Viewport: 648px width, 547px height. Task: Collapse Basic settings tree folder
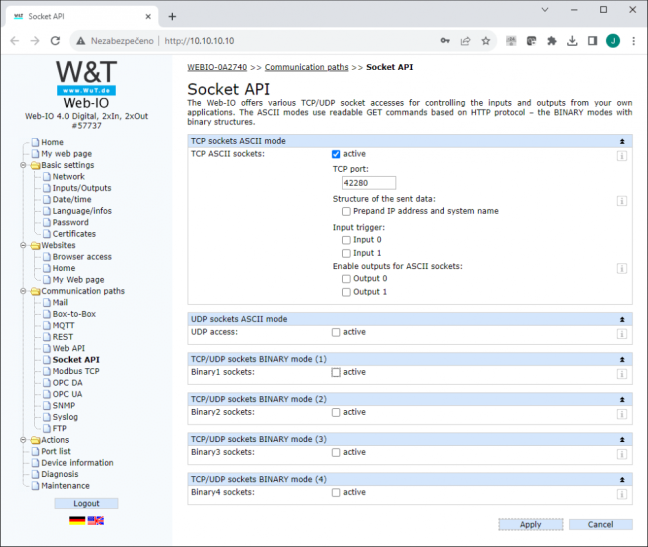[23, 165]
